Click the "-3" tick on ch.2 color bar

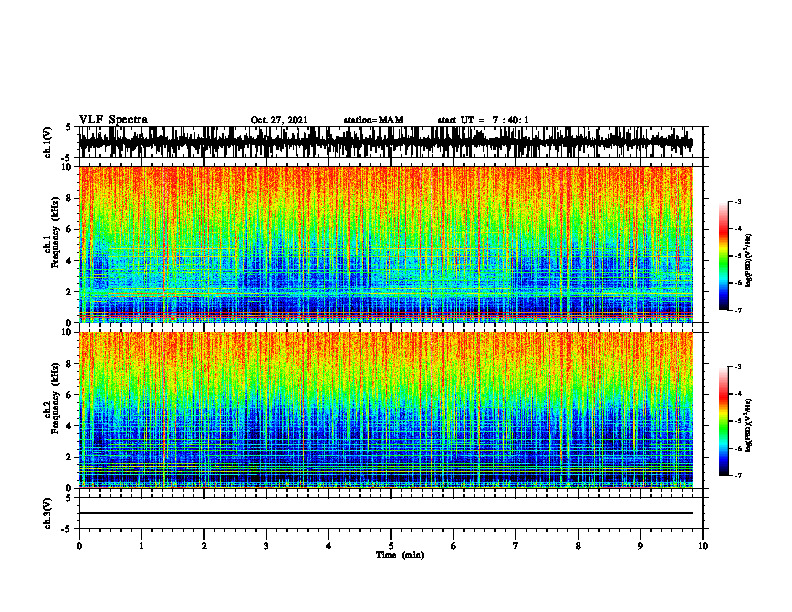click(737, 367)
